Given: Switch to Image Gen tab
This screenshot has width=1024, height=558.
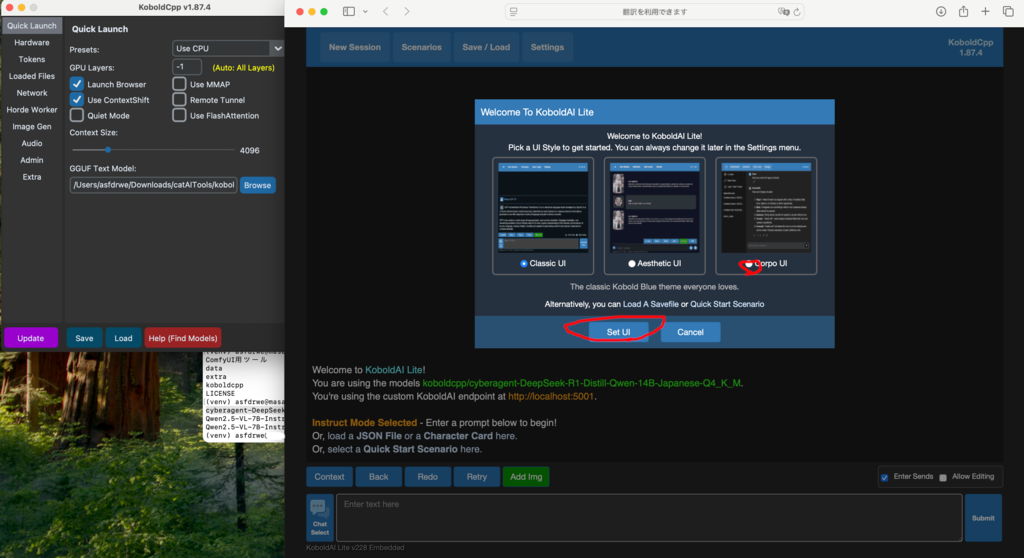Looking at the screenshot, I should pos(31,127).
